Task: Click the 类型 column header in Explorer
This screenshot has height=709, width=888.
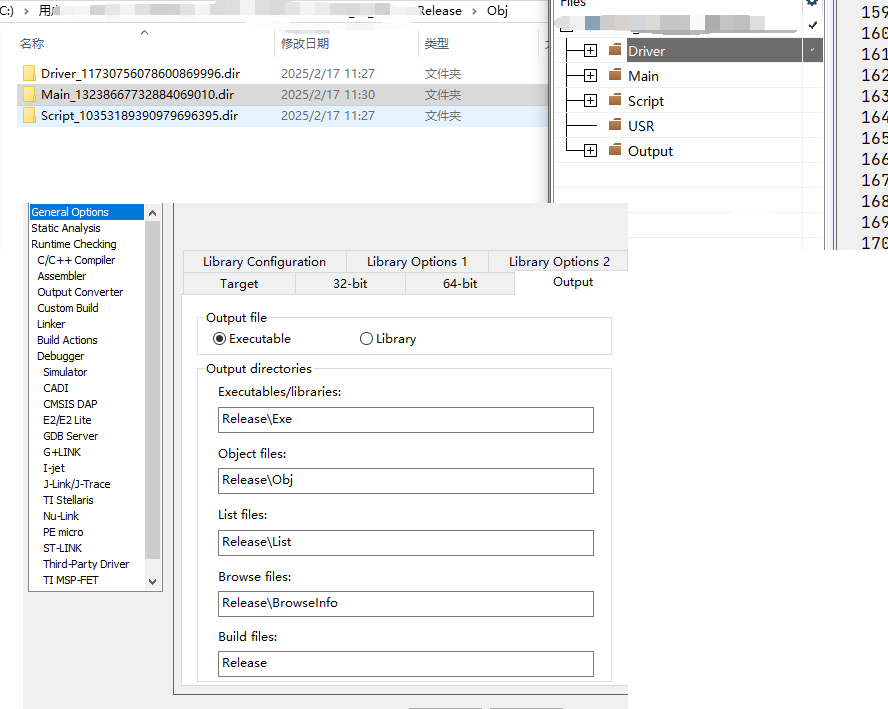Action: coord(437,44)
